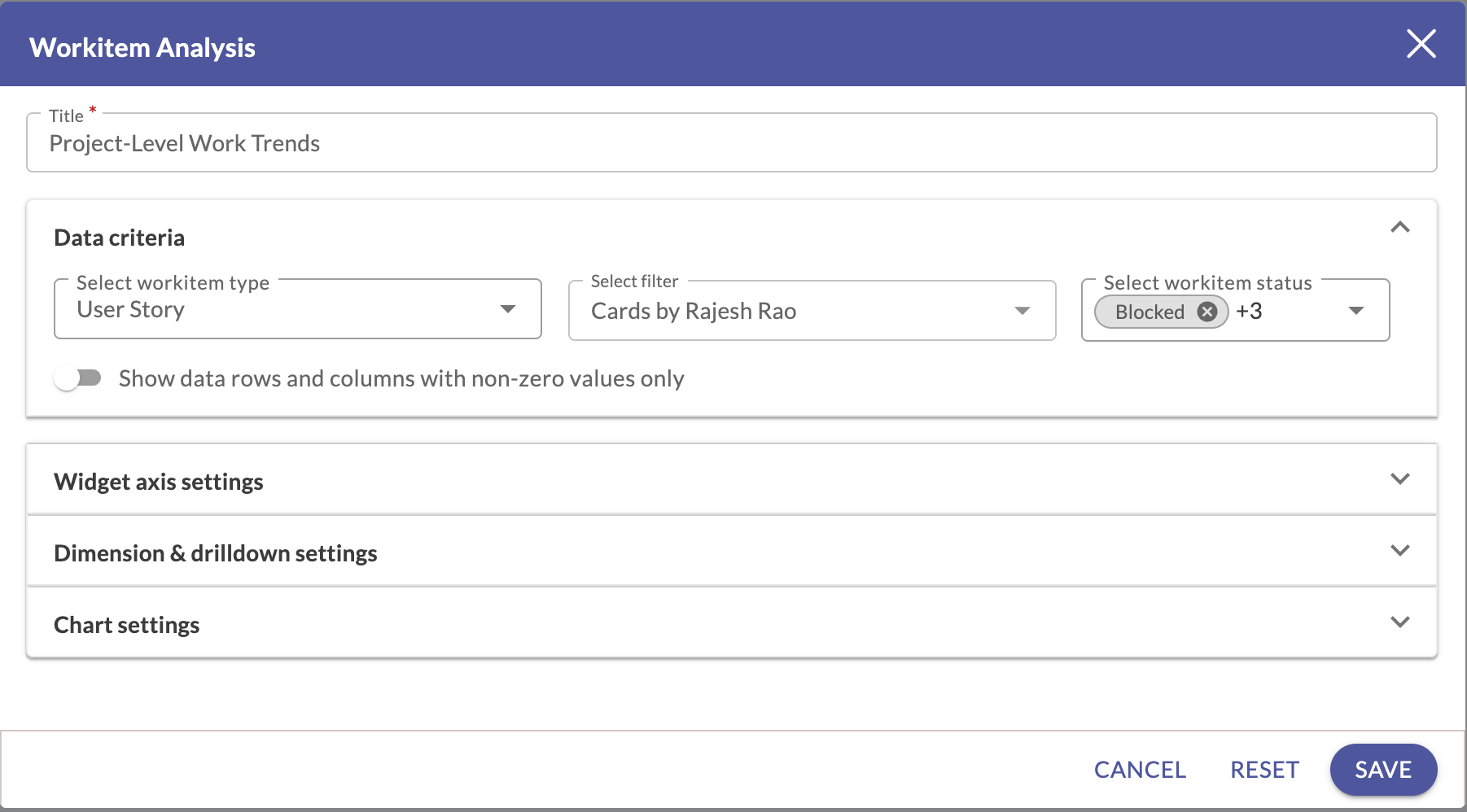Select the Data criteria section header
Image resolution: width=1467 pixels, height=812 pixels.
click(x=119, y=238)
